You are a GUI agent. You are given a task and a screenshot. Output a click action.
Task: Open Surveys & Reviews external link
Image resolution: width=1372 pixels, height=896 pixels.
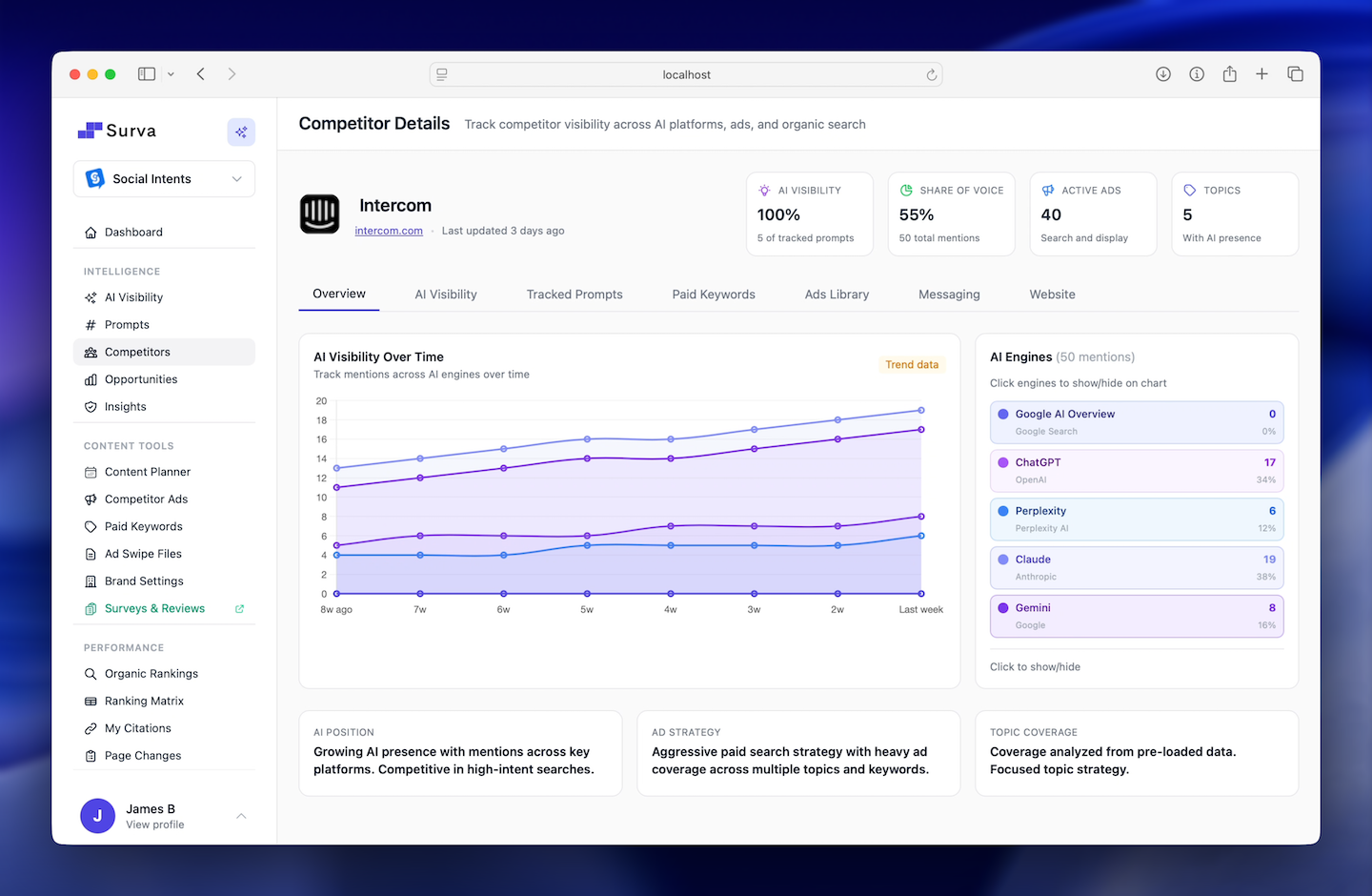coord(155,608)
